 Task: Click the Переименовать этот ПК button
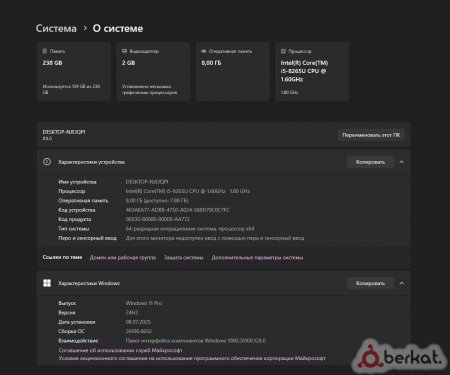[371, 135]
